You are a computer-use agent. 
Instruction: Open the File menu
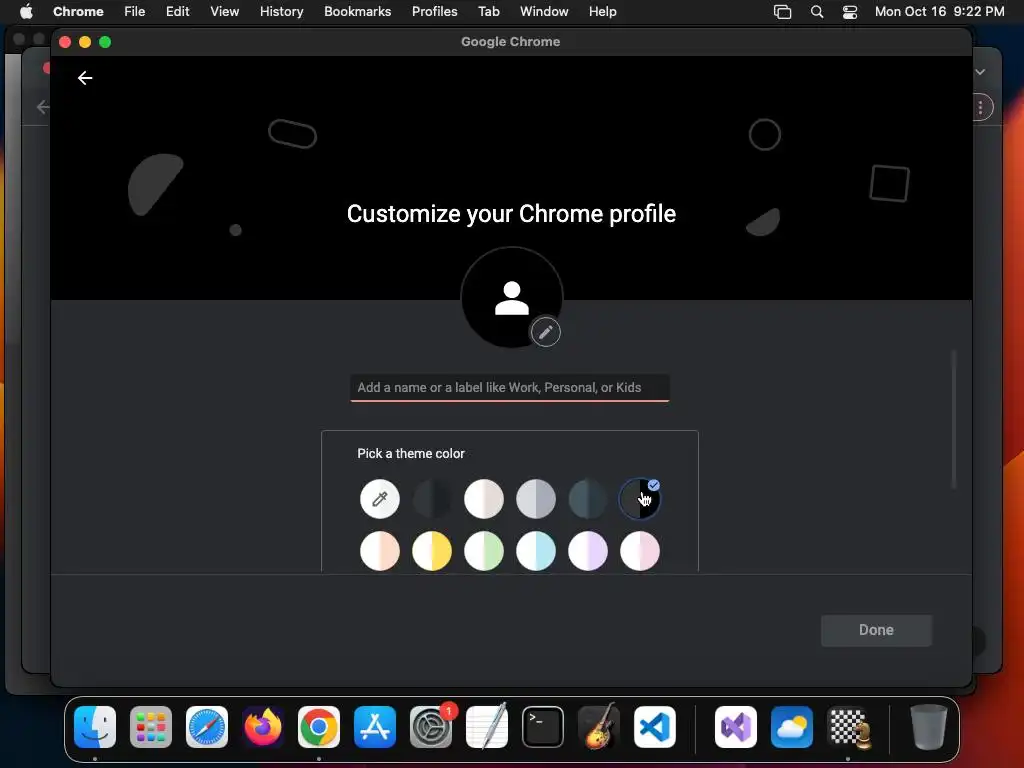(135, 11)
